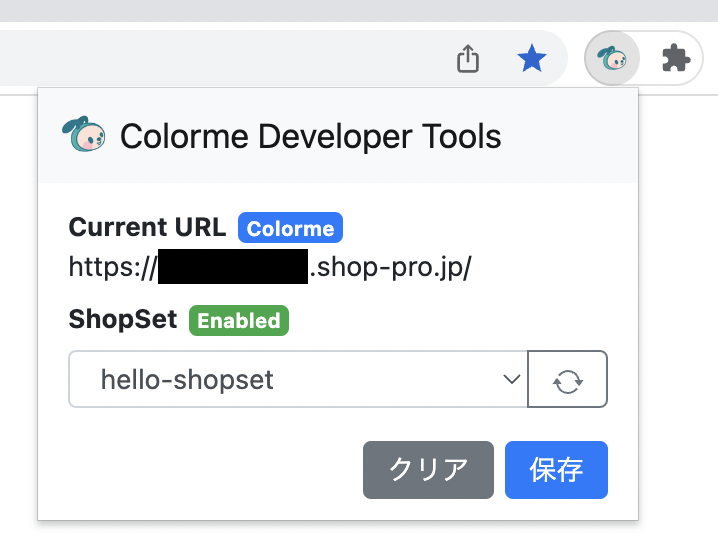Viewport: 718px width, 560px height.
Task: Click the green Enabled badge
Action: coord(239,321)
